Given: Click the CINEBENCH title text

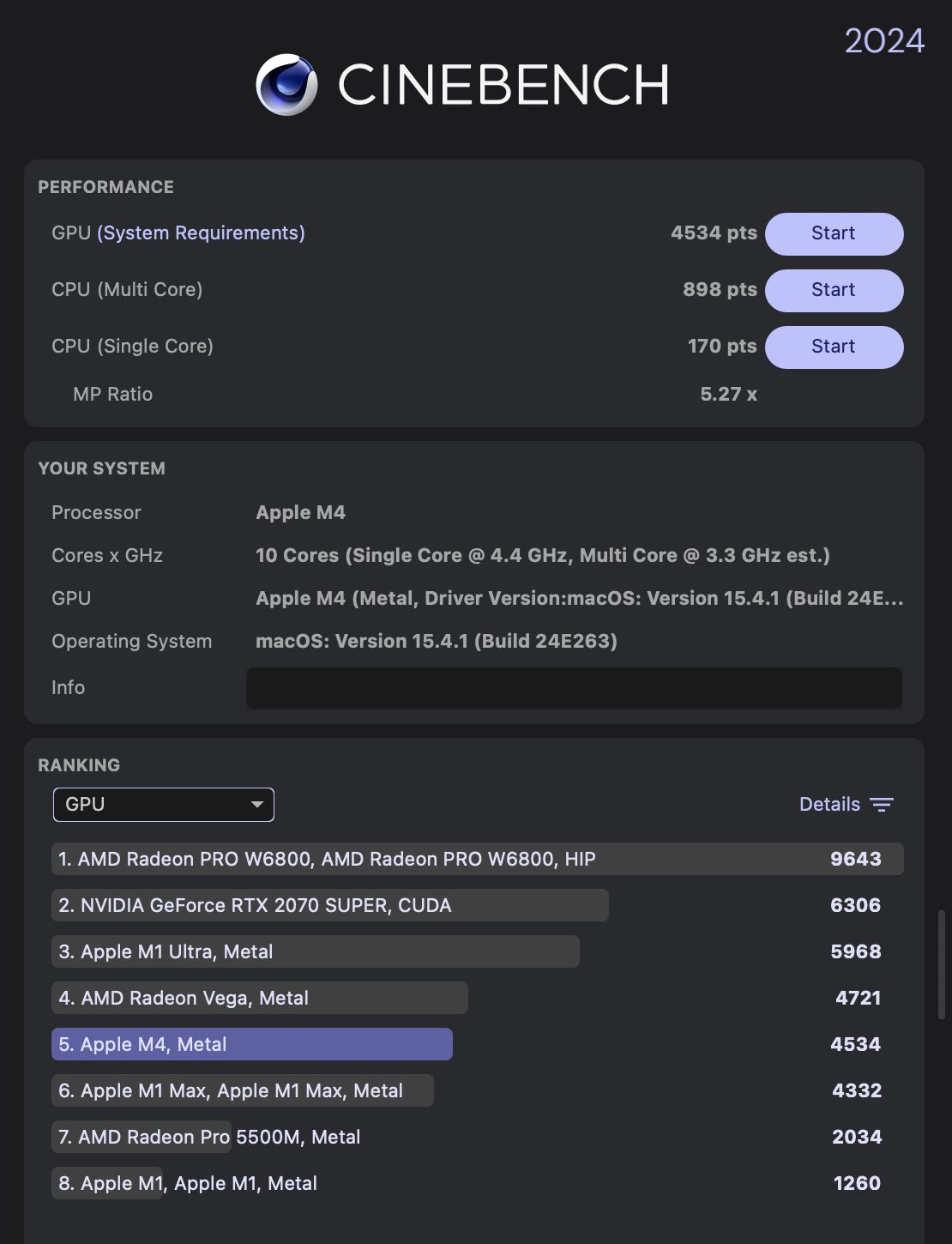Looking at the screenshot, I should pyautogui.click(x=503, y=84).
